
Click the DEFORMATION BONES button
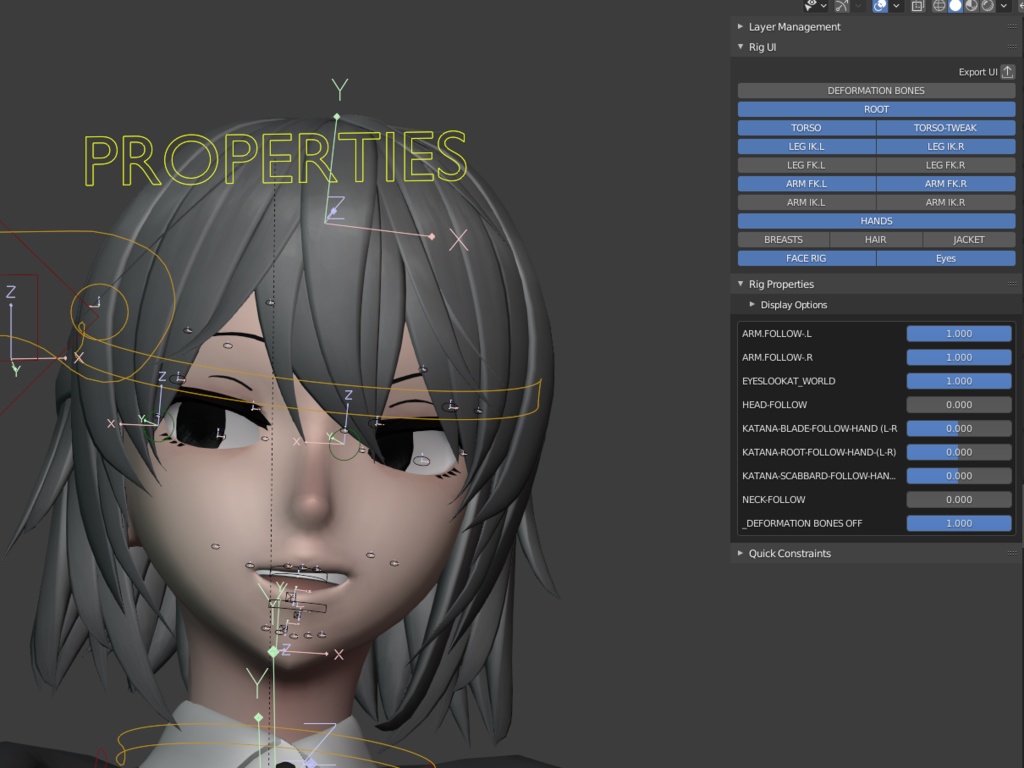[x=876, y=90]
